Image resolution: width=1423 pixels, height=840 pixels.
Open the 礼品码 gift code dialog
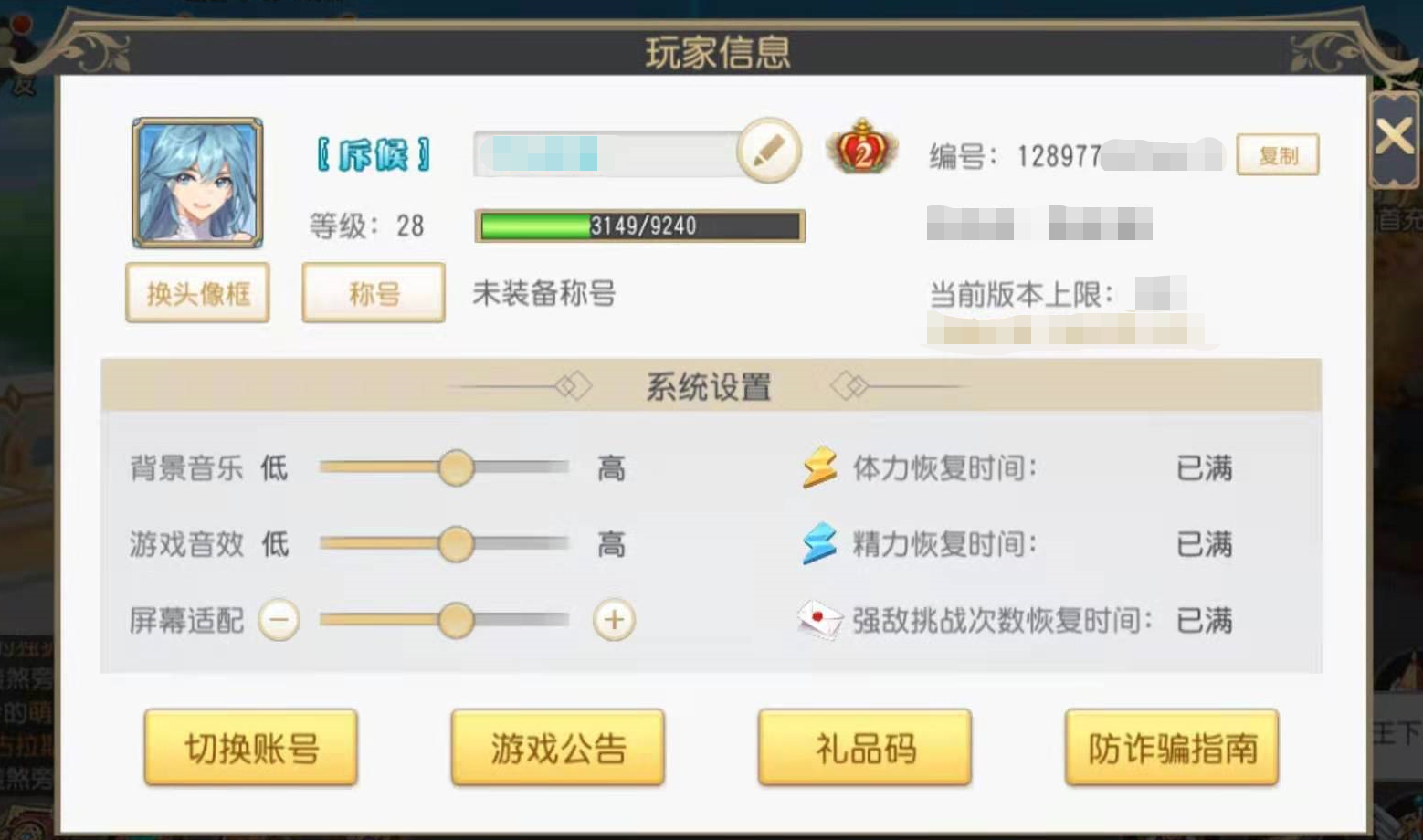pyautogui.click(x=865, y=748)
